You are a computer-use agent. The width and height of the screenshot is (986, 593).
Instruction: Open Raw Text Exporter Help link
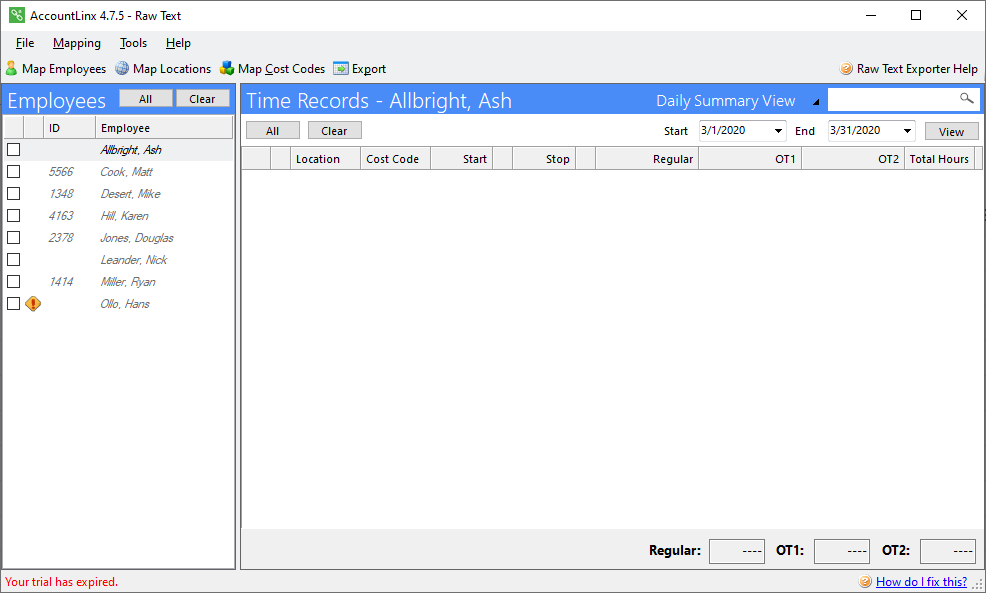click(917, 69)
